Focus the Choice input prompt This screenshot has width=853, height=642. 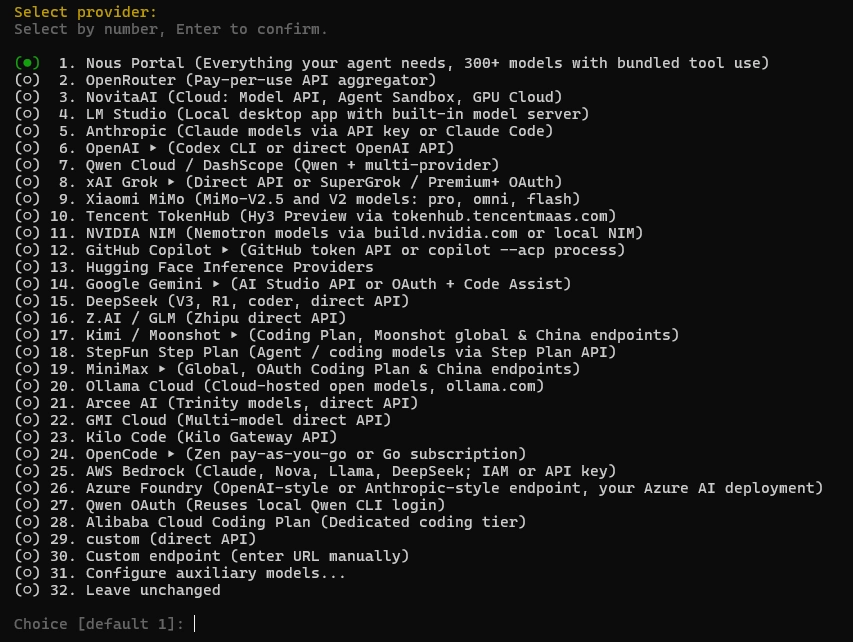coord(195,624)
